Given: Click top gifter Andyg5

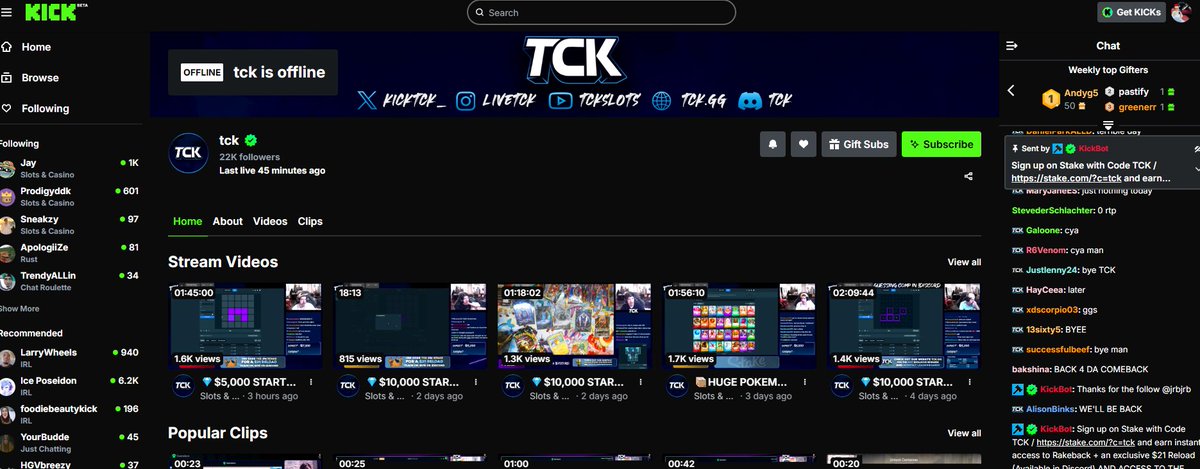Looking at the screenshot, I should (x=1081, y=92).
